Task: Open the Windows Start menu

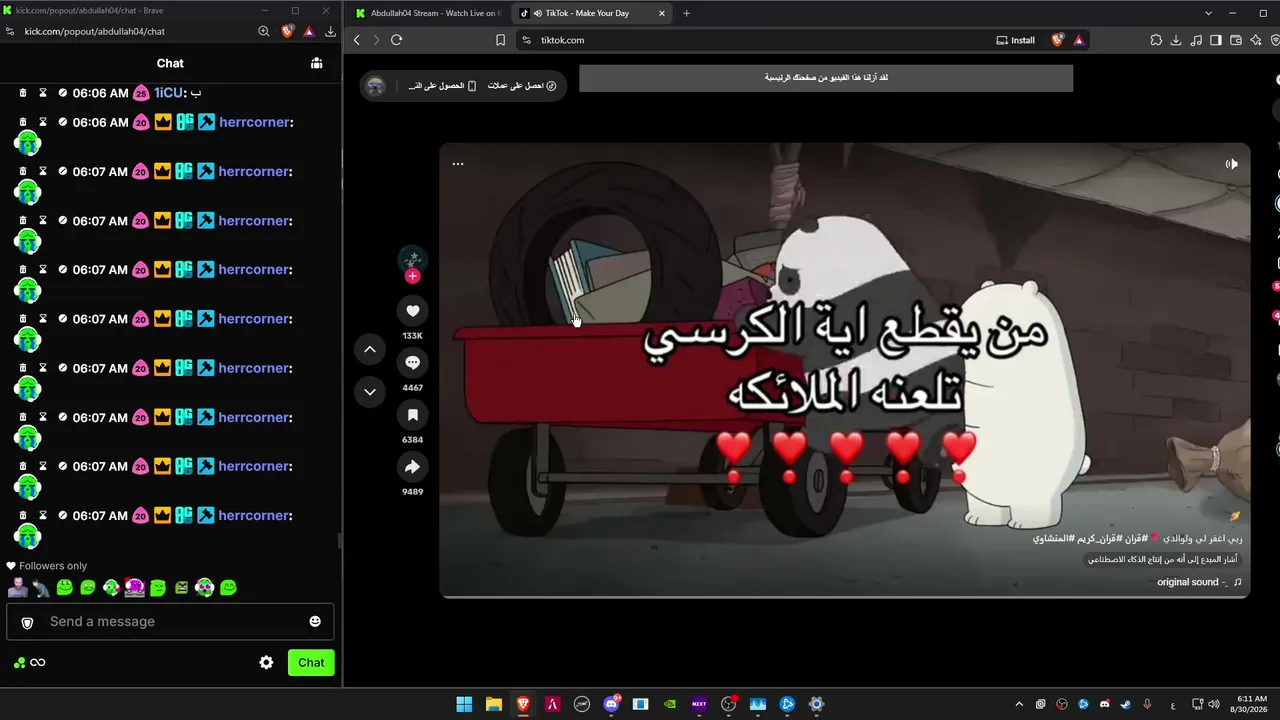Action: click(464, 704)
